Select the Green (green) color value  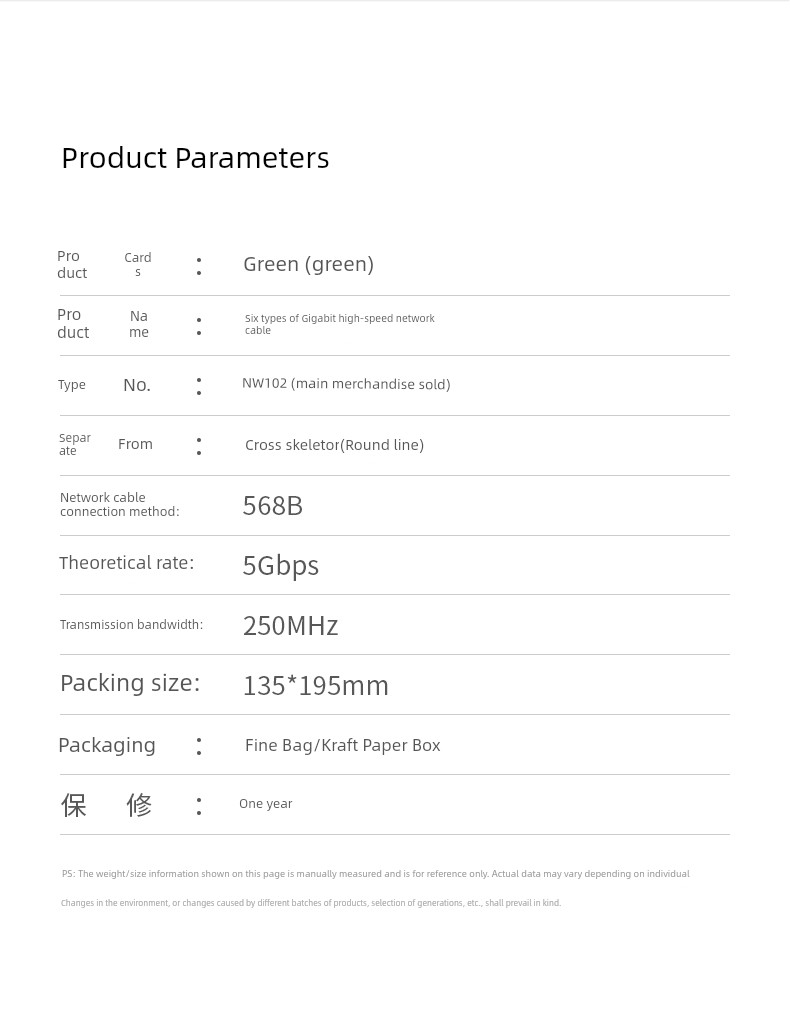point(309,264)
